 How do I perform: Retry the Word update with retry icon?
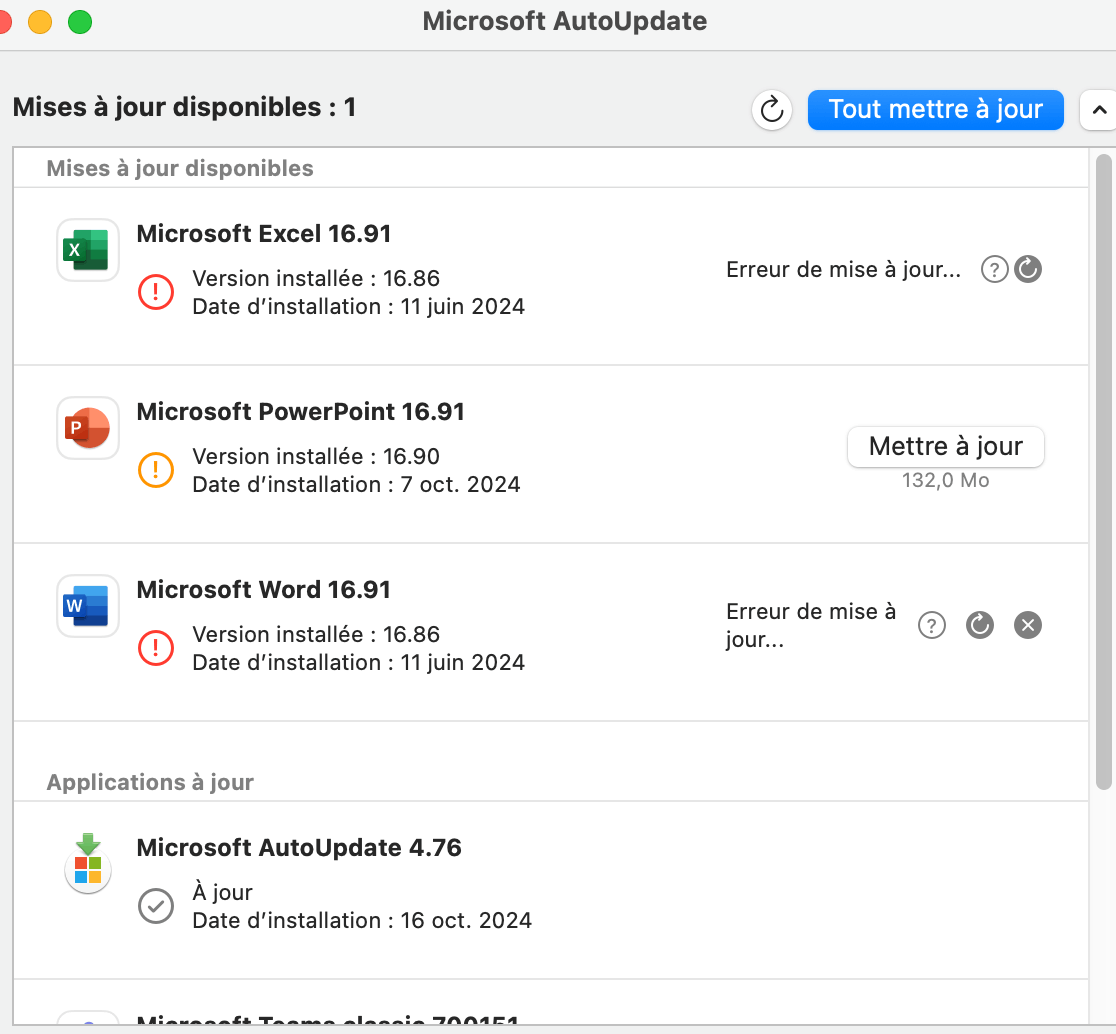(980, 626)
